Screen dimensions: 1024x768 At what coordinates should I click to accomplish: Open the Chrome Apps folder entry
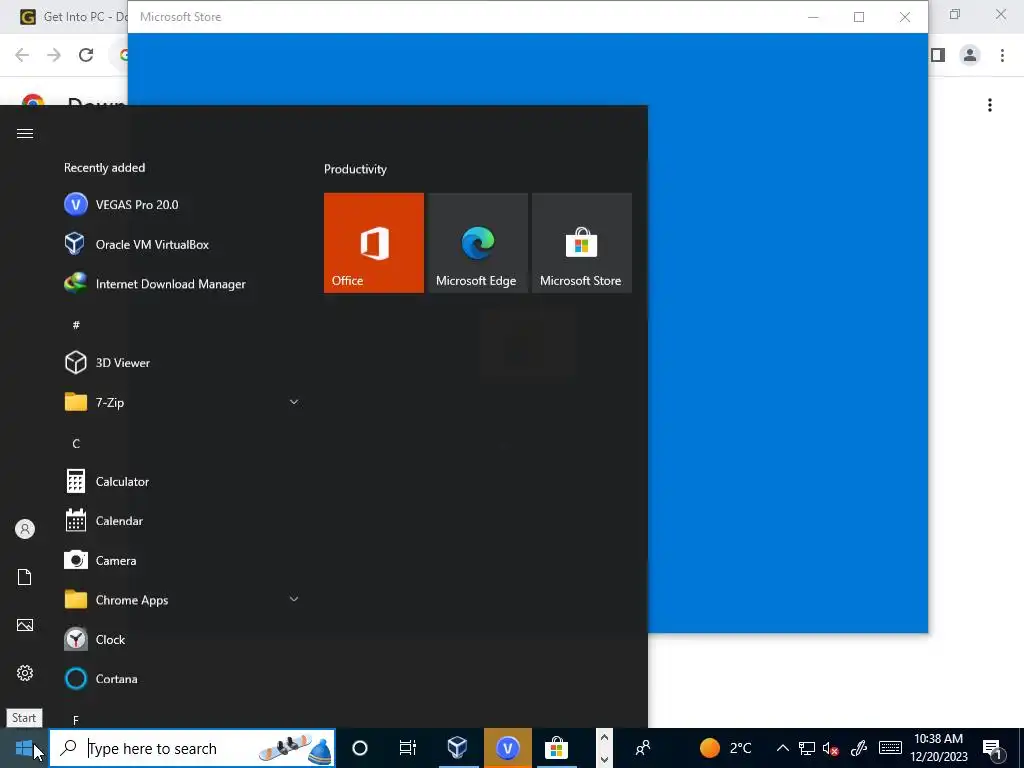click(x=181, y=600)
